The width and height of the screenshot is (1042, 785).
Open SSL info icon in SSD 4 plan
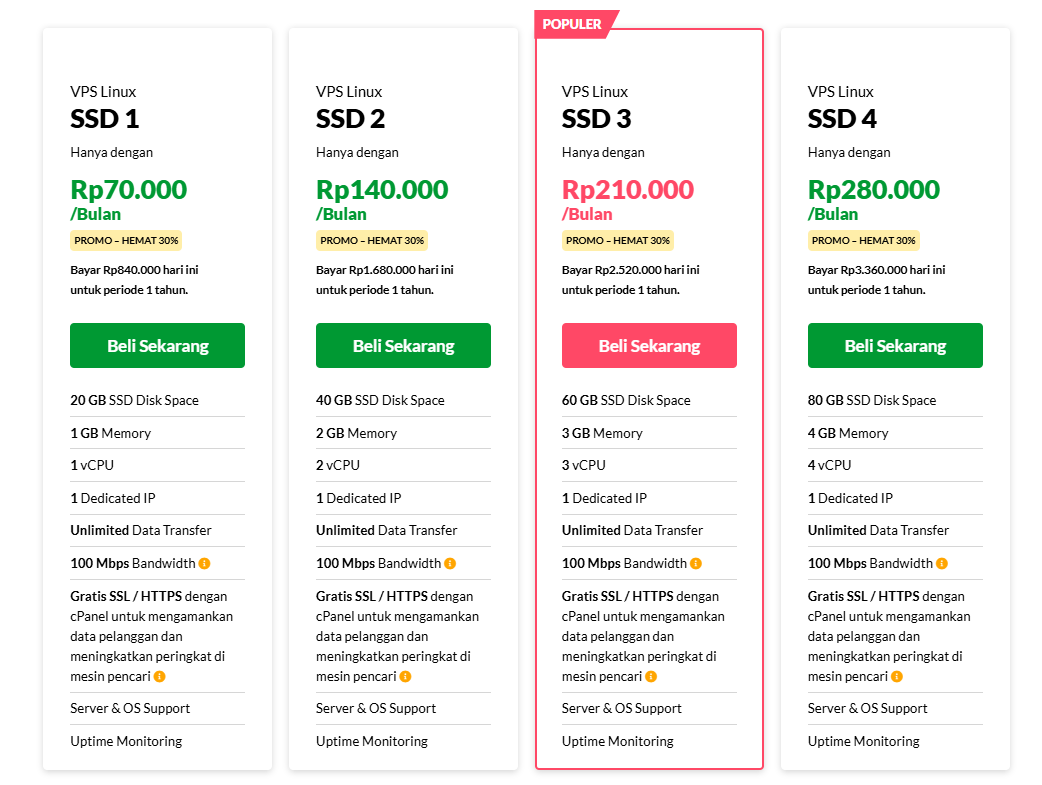click(x=897, y=677)
